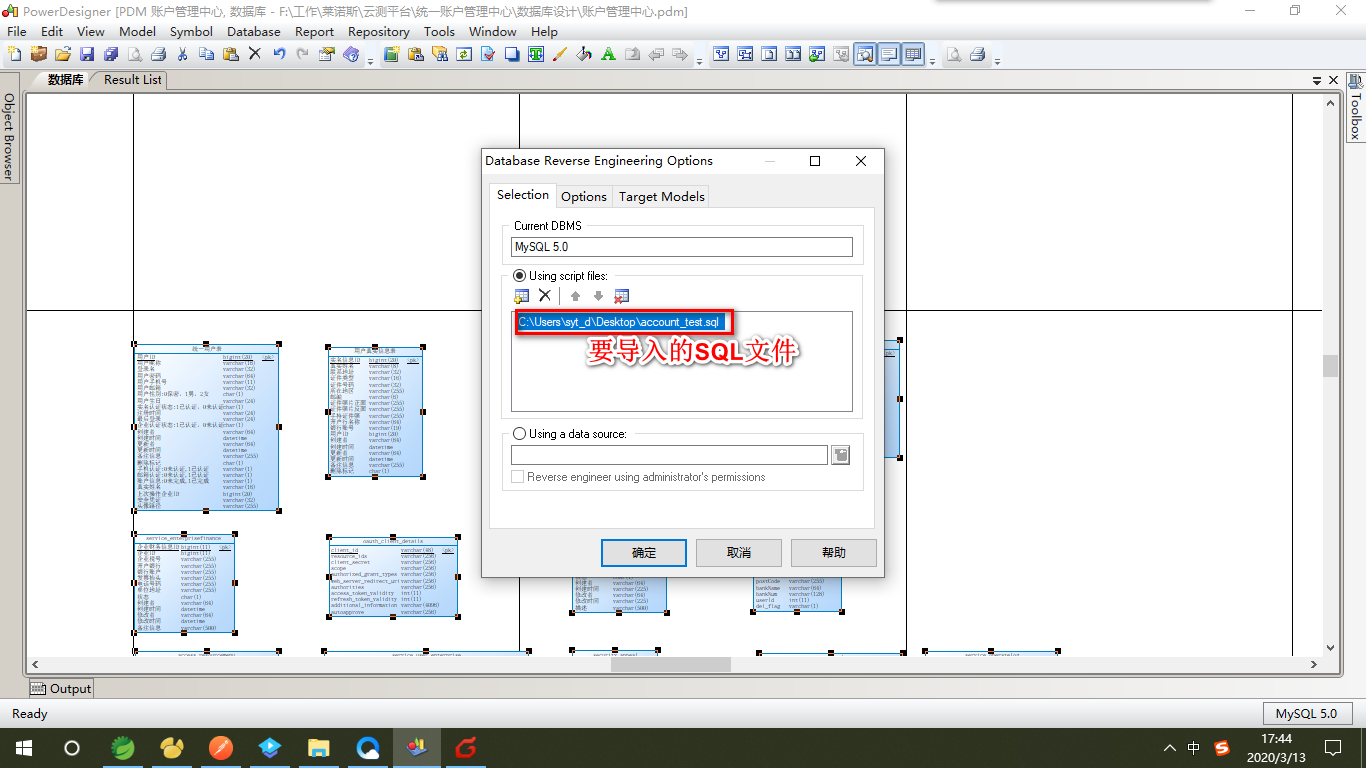This screenshot has width=1366, height=768.
Task: Click the 帮助 button in the dialog
Action: [x=833, y=552]
